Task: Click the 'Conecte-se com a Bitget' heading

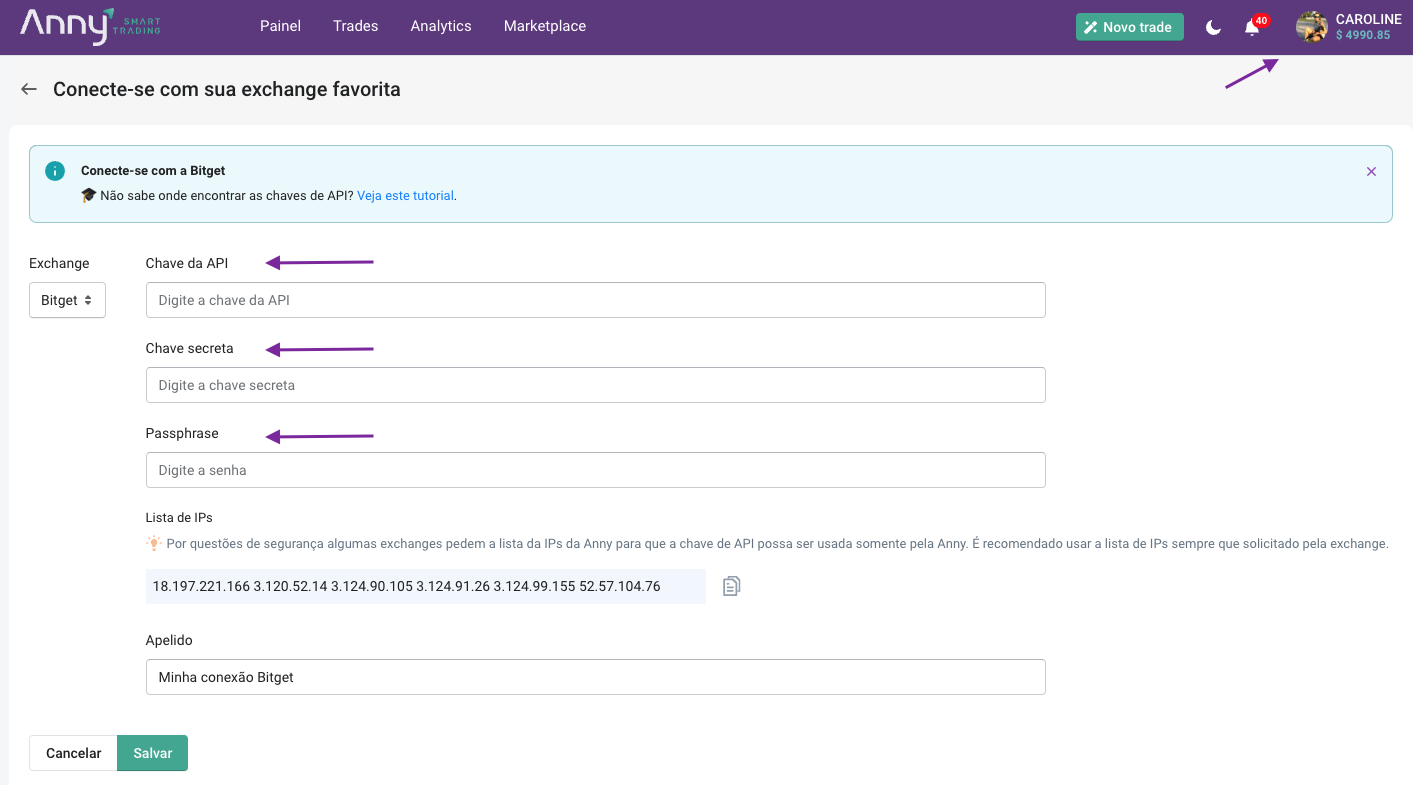Action: (x=153, y=171)
